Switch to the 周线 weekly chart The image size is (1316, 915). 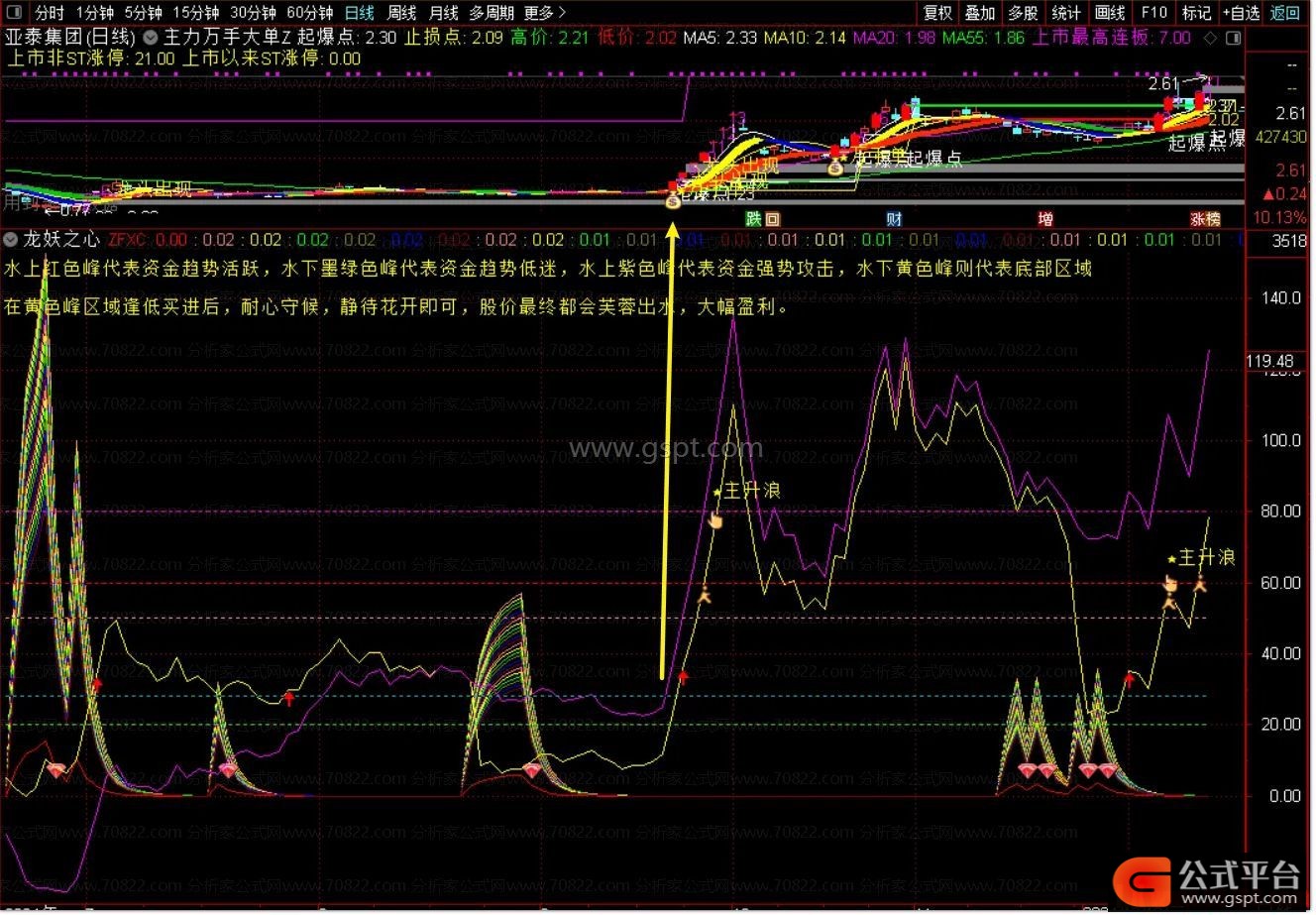[x=401, y=13]
